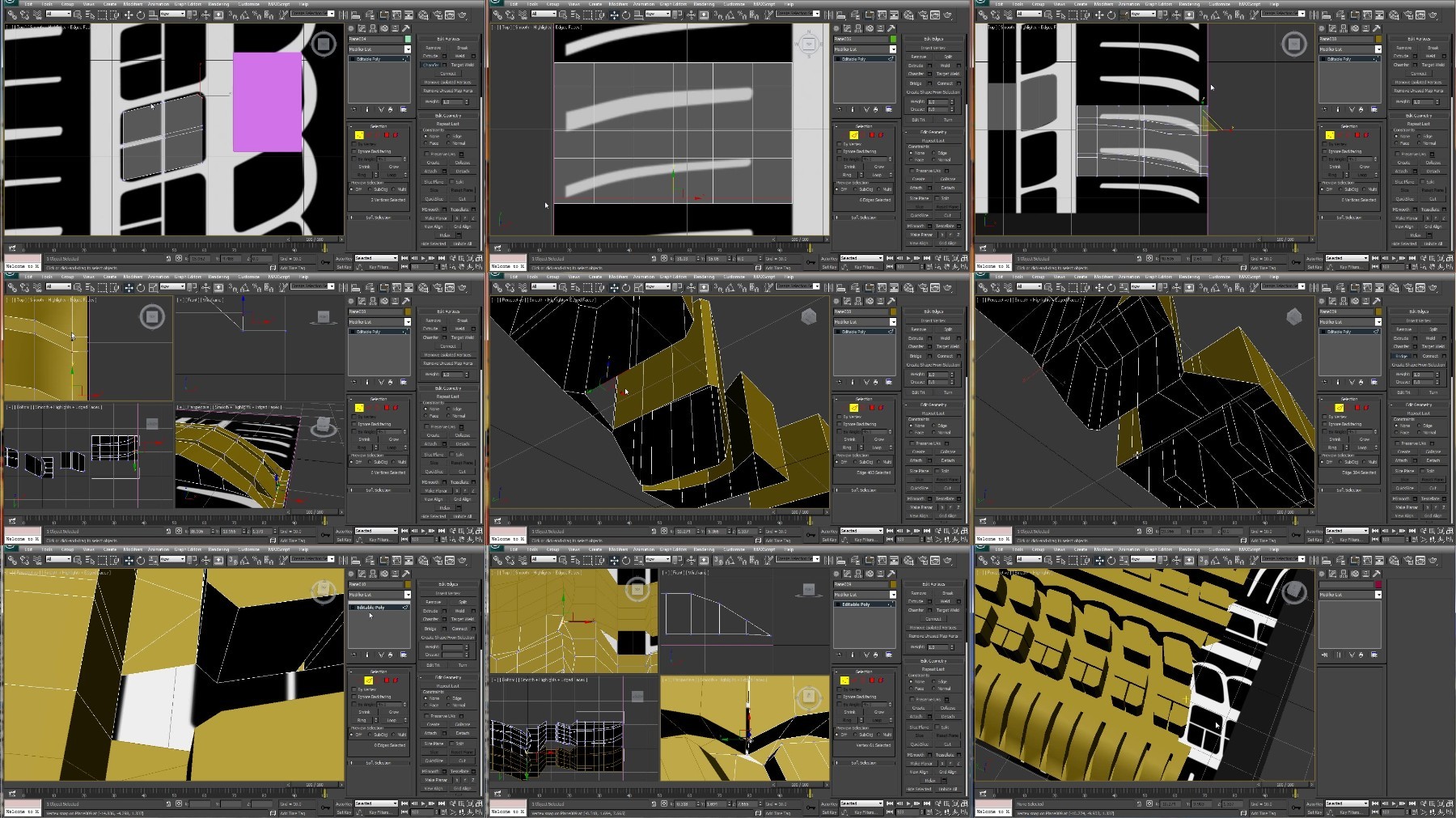Click the highlighted Edge sub-object icon in center screenshot

click(854, 408)
